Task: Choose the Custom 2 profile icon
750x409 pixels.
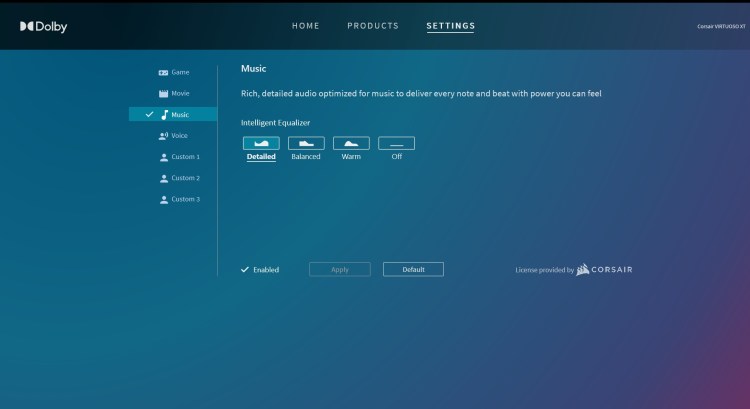Action: tap(164, 178)
